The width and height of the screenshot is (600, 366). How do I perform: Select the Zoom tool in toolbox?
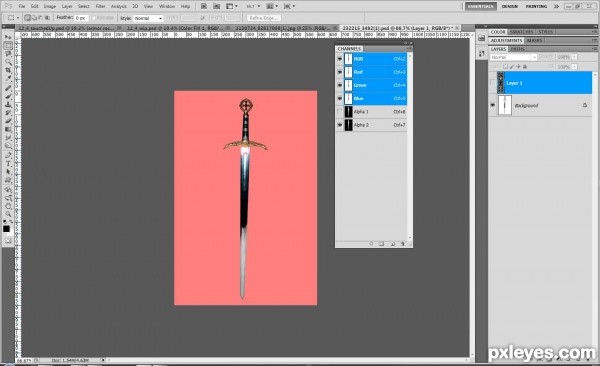[x=8, y=214]
